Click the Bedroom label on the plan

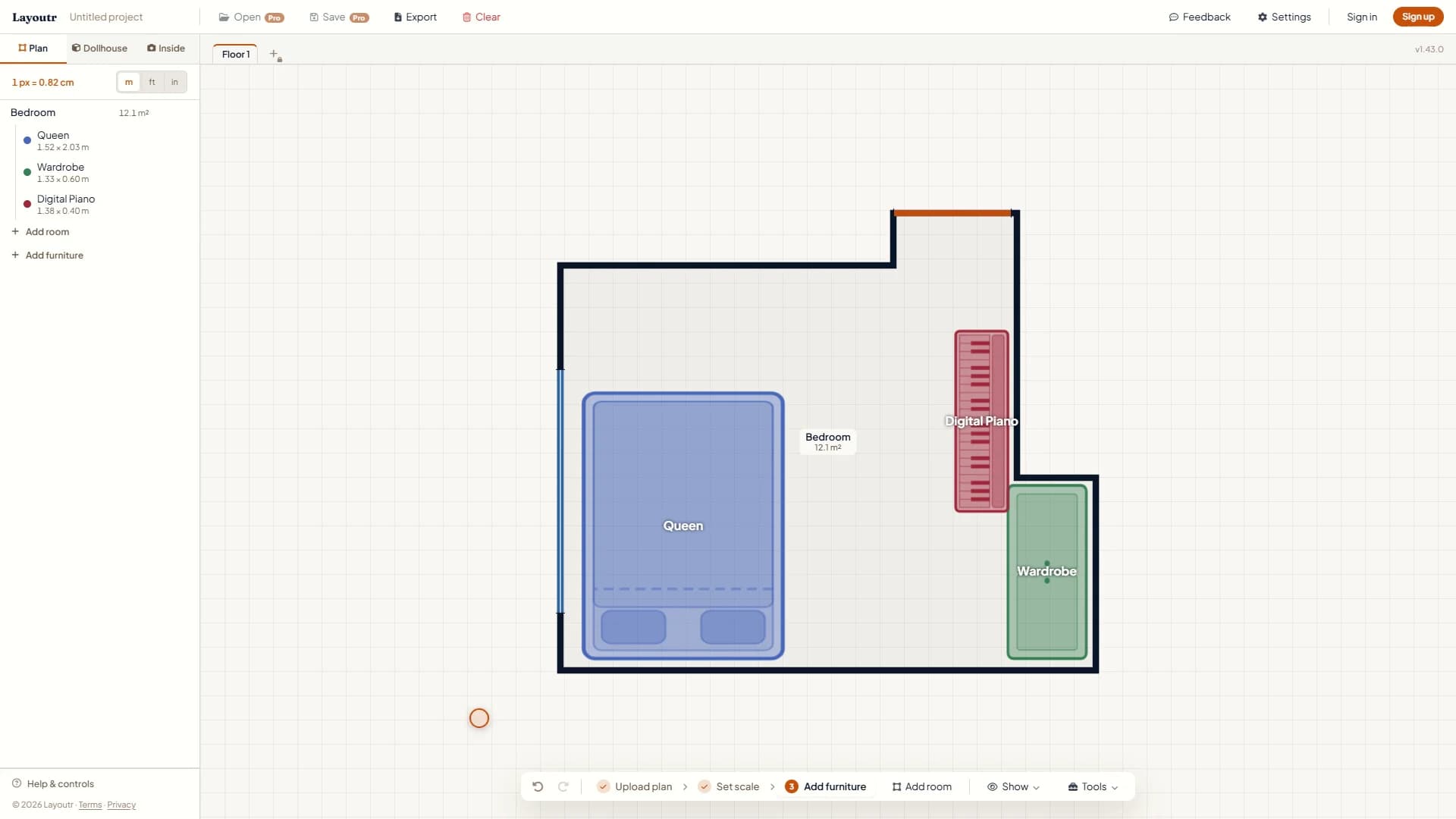828,441
